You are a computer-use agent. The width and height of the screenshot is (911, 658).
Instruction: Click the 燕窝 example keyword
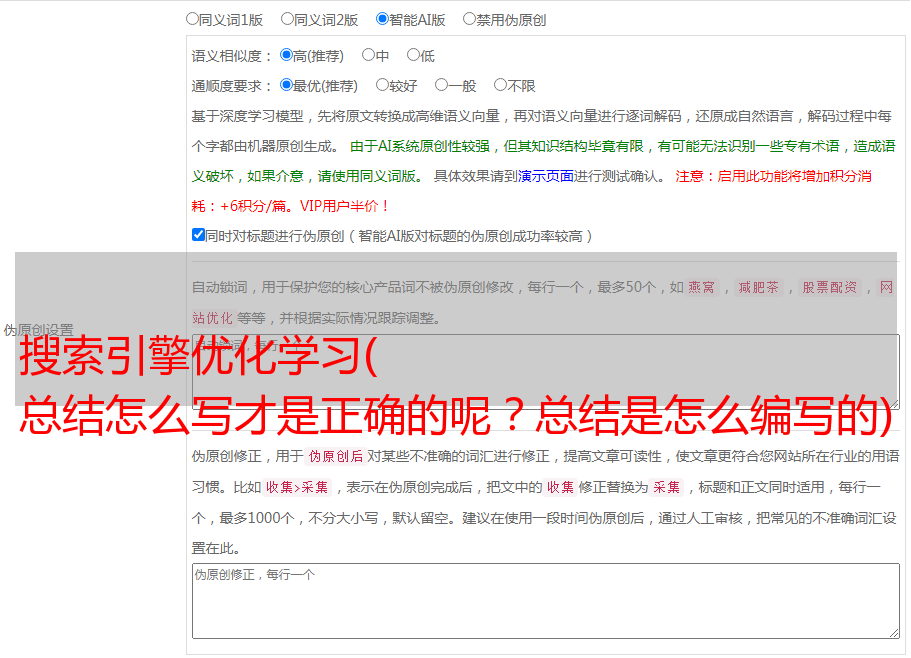(701, 287)
